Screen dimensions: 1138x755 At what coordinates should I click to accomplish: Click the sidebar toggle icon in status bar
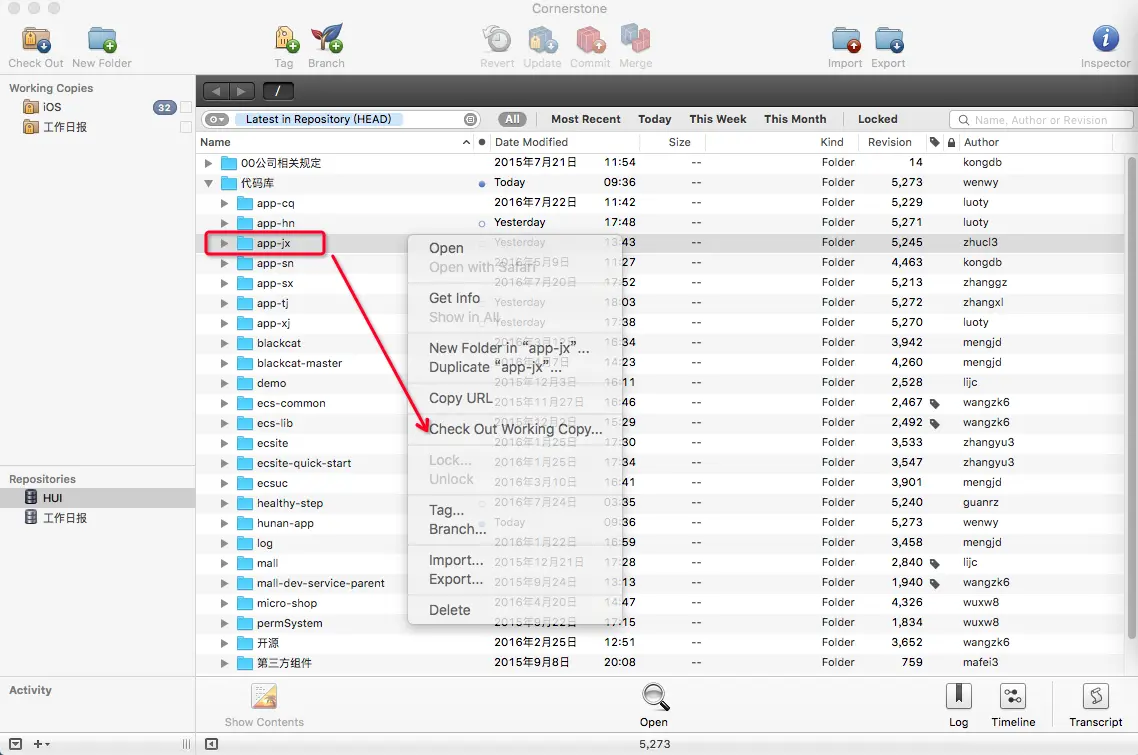coord(211,744)
